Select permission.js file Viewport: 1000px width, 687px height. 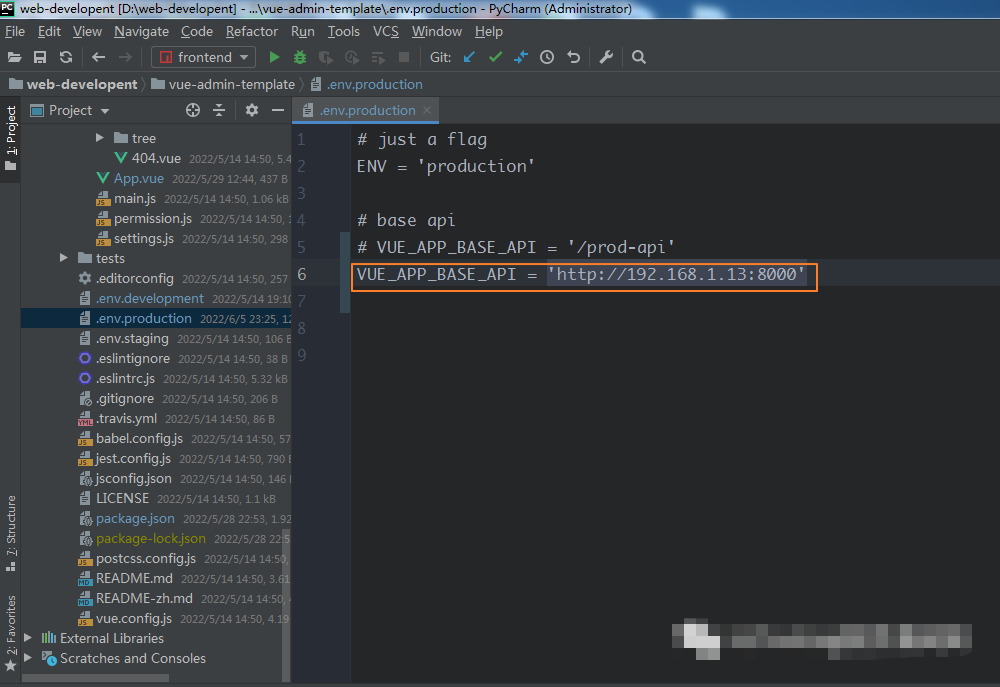click(x=152, y=218)
